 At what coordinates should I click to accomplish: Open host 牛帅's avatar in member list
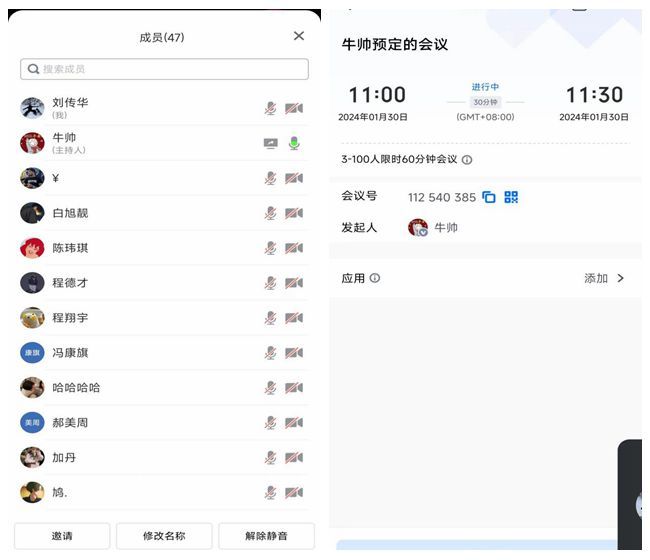[32, 143]
